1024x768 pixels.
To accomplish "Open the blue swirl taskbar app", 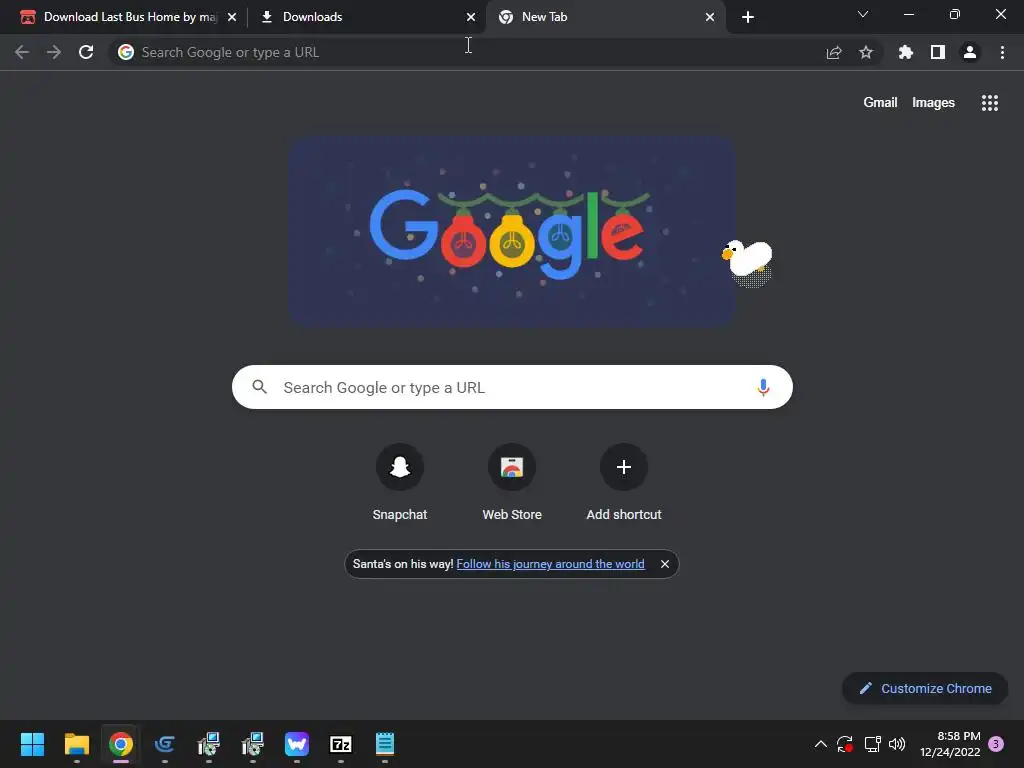I will coord(165,744).
